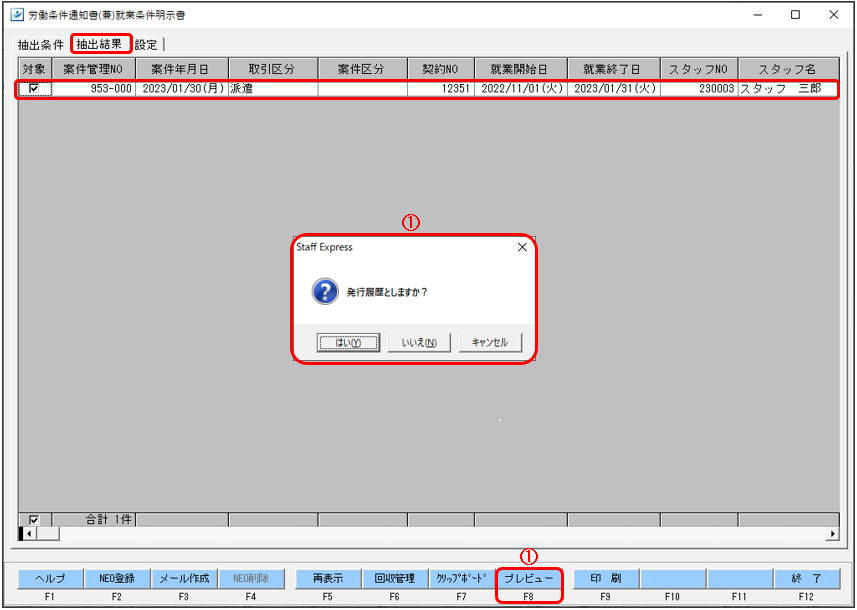Click the 案件年月日 column header
This screenshot has height=610, width=857.
183,69
